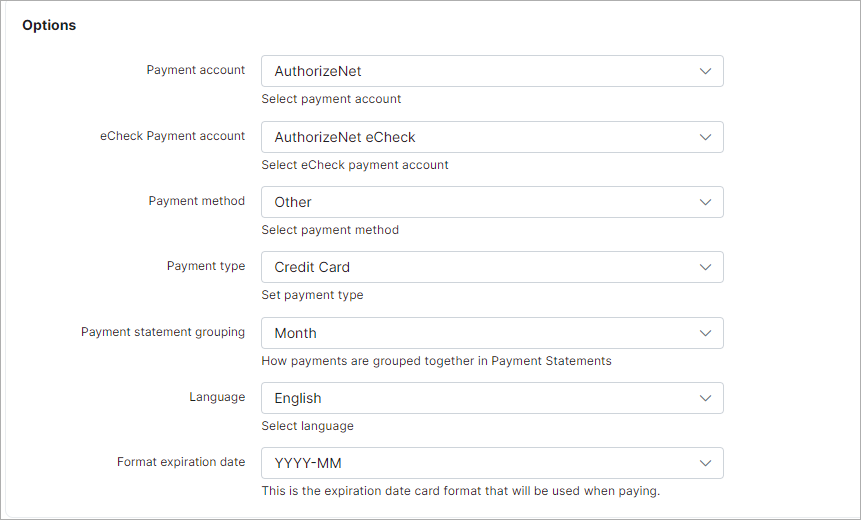Click the Options section heading

[49, 25]
